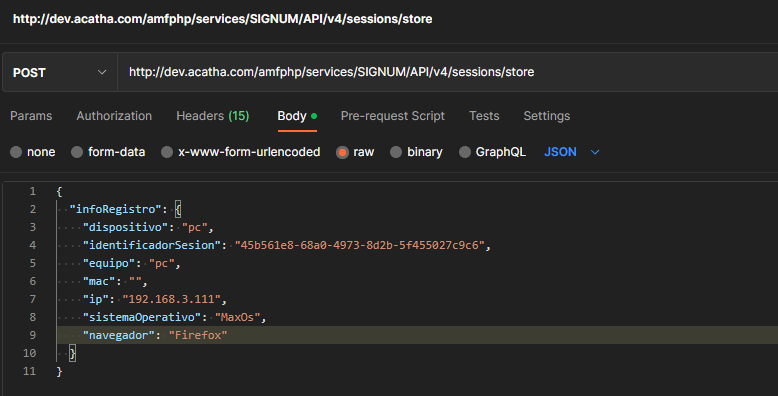778x396 pixels.
Task: Open the POST method dropdown
Action: point(60,72)
